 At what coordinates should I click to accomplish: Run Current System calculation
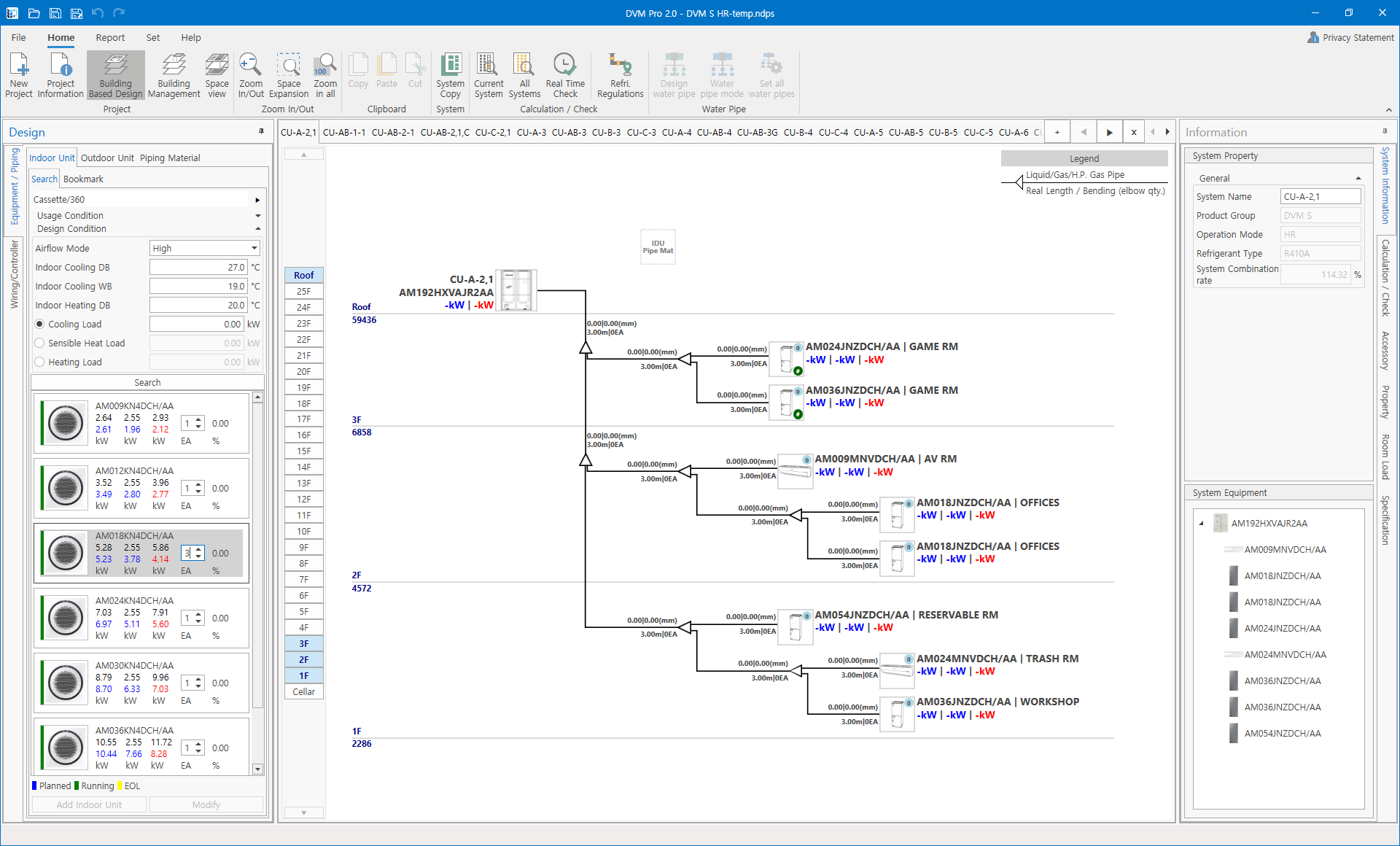pos(489,75)
